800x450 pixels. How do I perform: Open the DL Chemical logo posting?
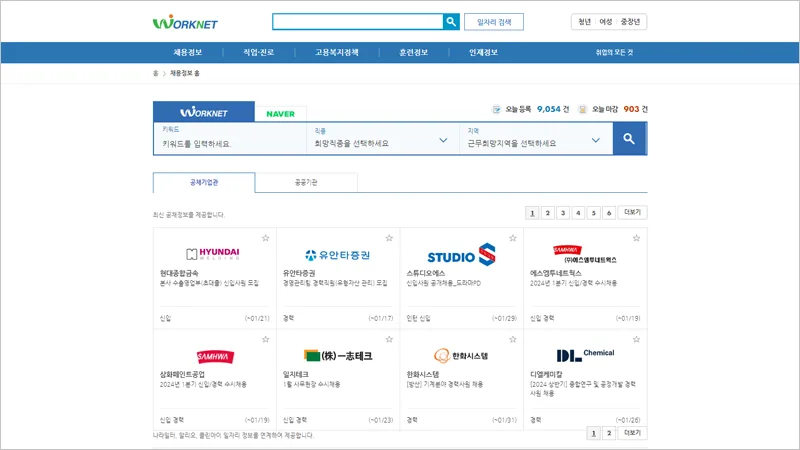click(585, 355)
